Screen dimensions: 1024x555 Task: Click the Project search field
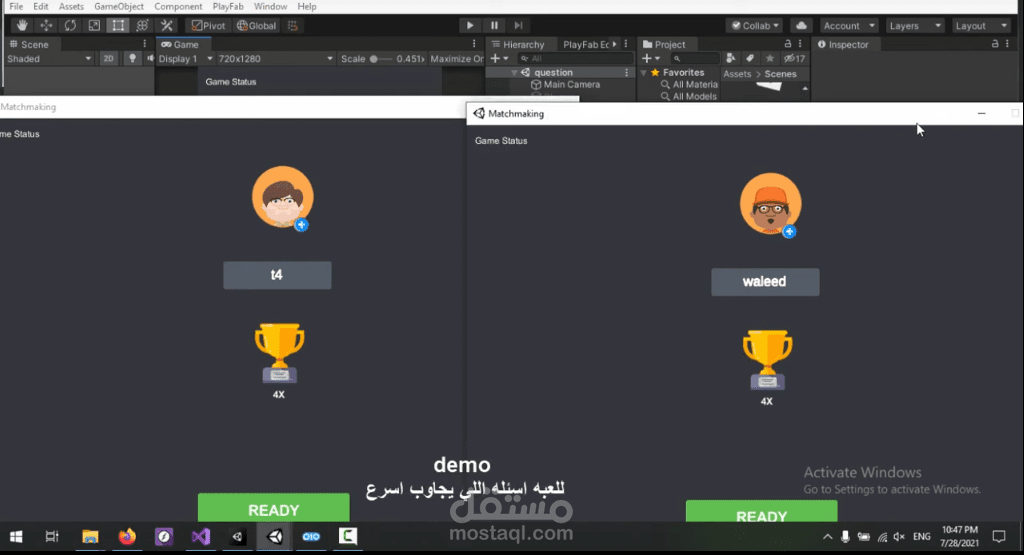pyautogui.click(x=695, y=58)
